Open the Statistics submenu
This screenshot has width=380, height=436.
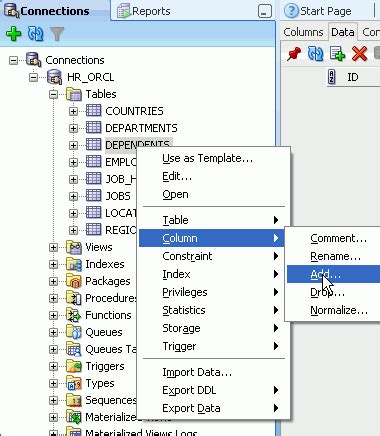tap(212, 310)
